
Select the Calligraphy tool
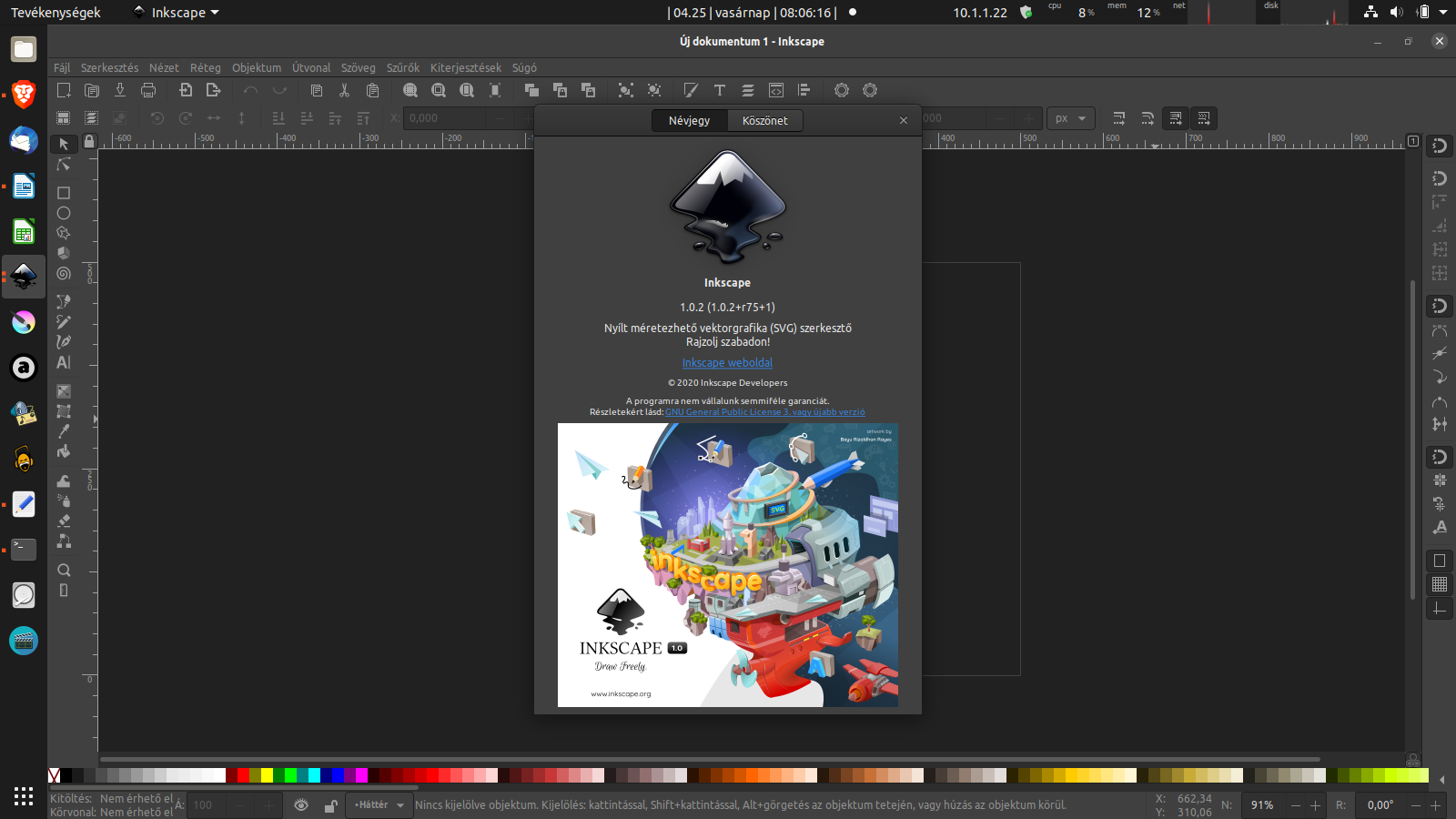tap(64, 341)
